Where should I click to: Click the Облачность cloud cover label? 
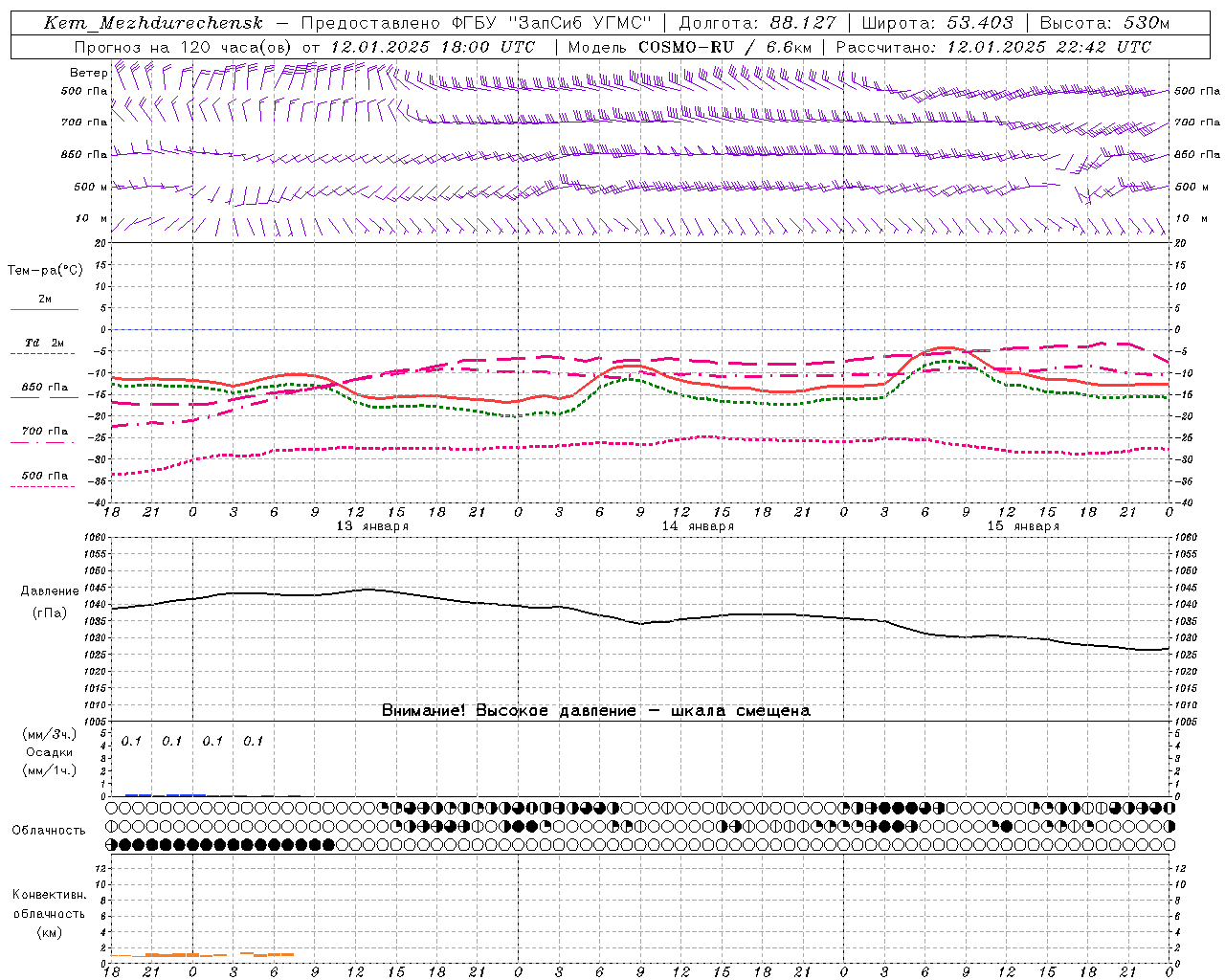coord(49,831)
